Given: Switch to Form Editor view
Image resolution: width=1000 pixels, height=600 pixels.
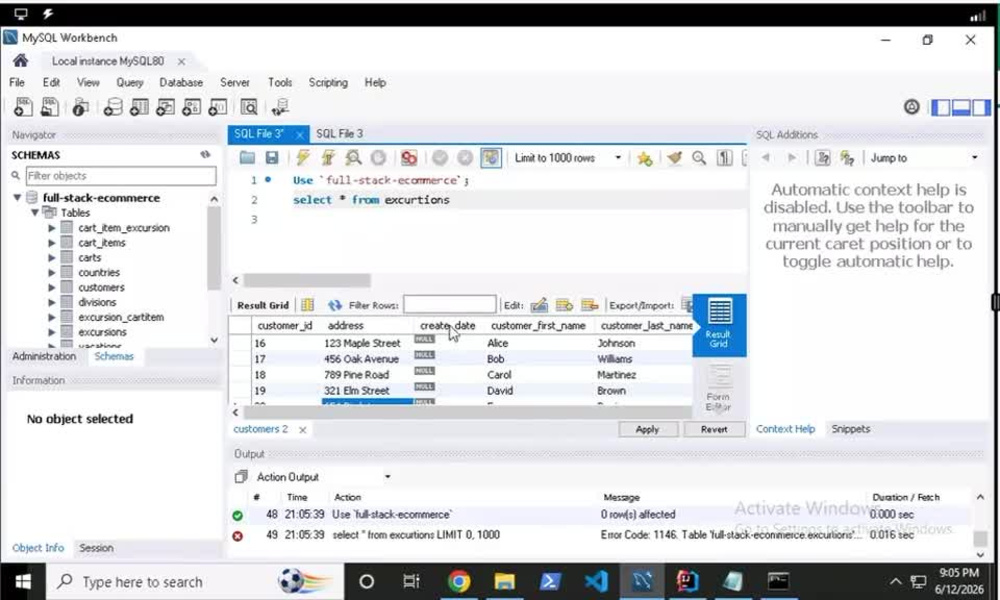Looking at the screenshot, I should pos(719,388).
